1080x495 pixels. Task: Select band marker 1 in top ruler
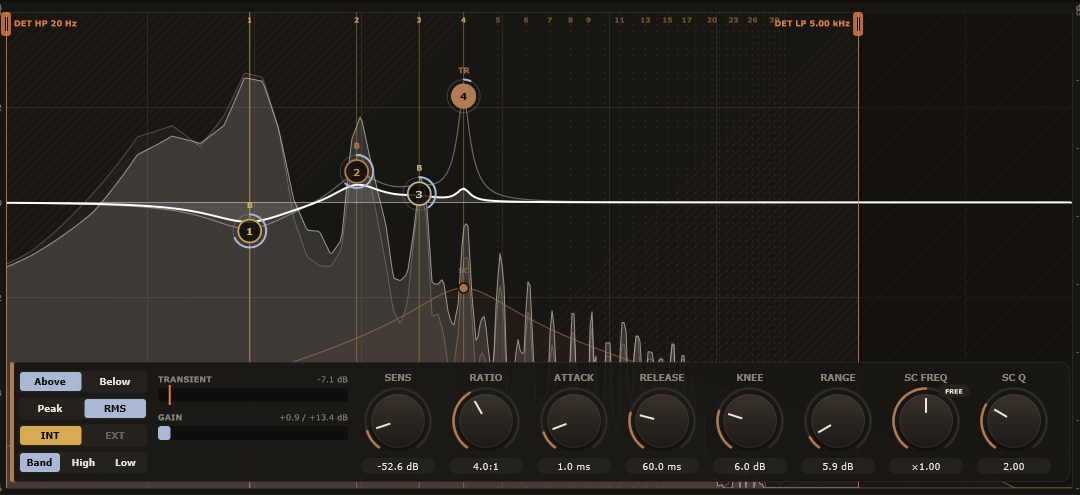pyautogui.click(x=249, y=20)
